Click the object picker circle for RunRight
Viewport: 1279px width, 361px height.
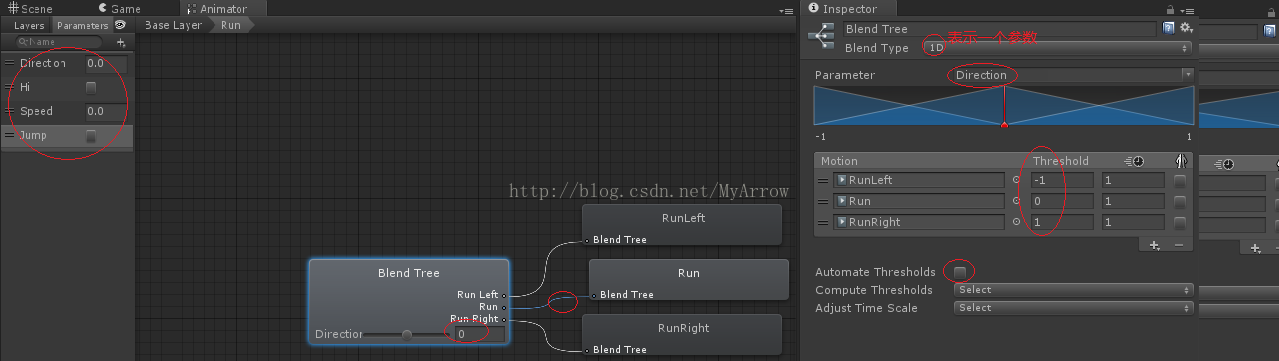coord(1017,222)
